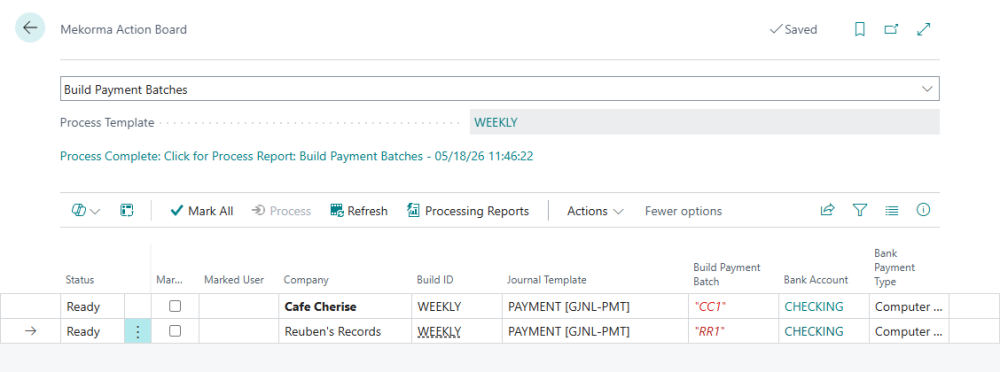The image size is (1000, 372).
Task: Refresh the action board list
Action: 359,211
